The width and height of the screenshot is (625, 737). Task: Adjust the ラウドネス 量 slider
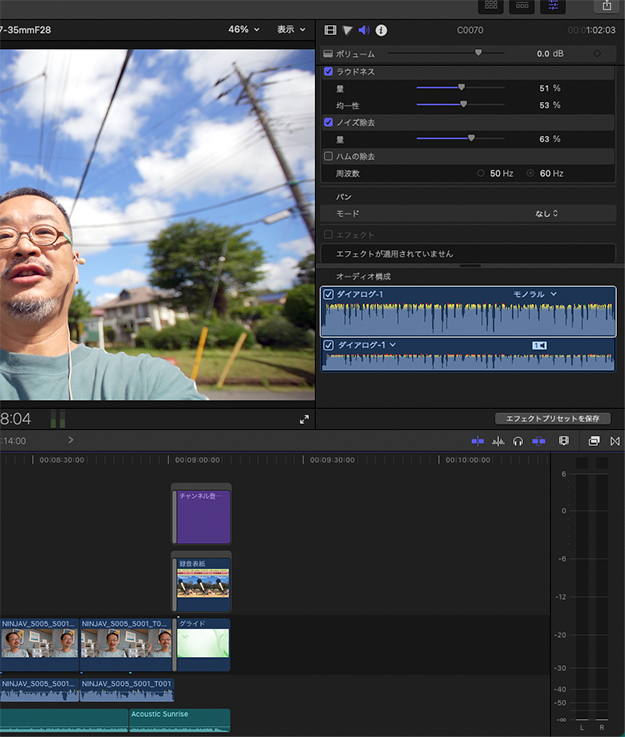tap(461, 87)
